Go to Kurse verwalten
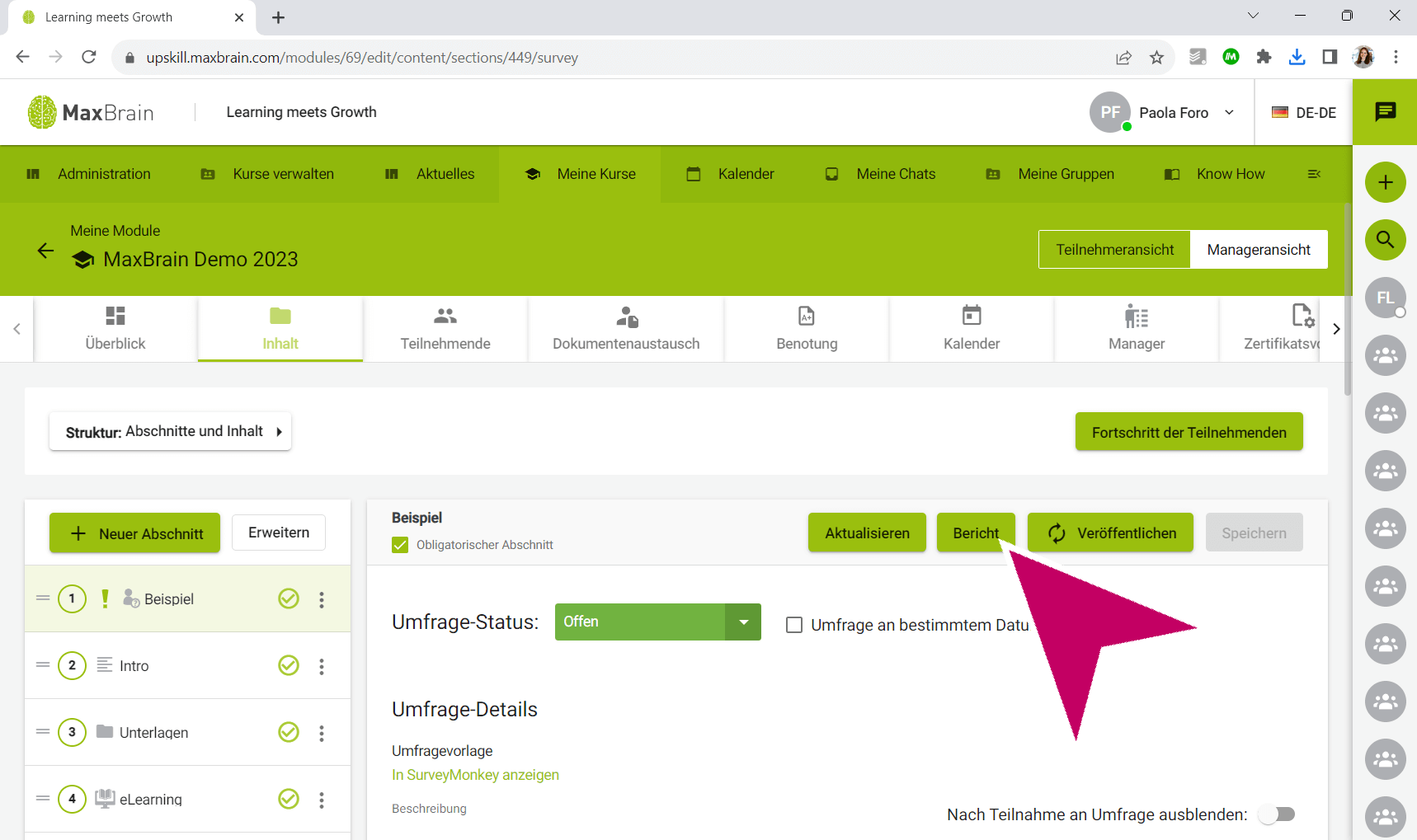The image size is (1417, 840). (267, 174)
